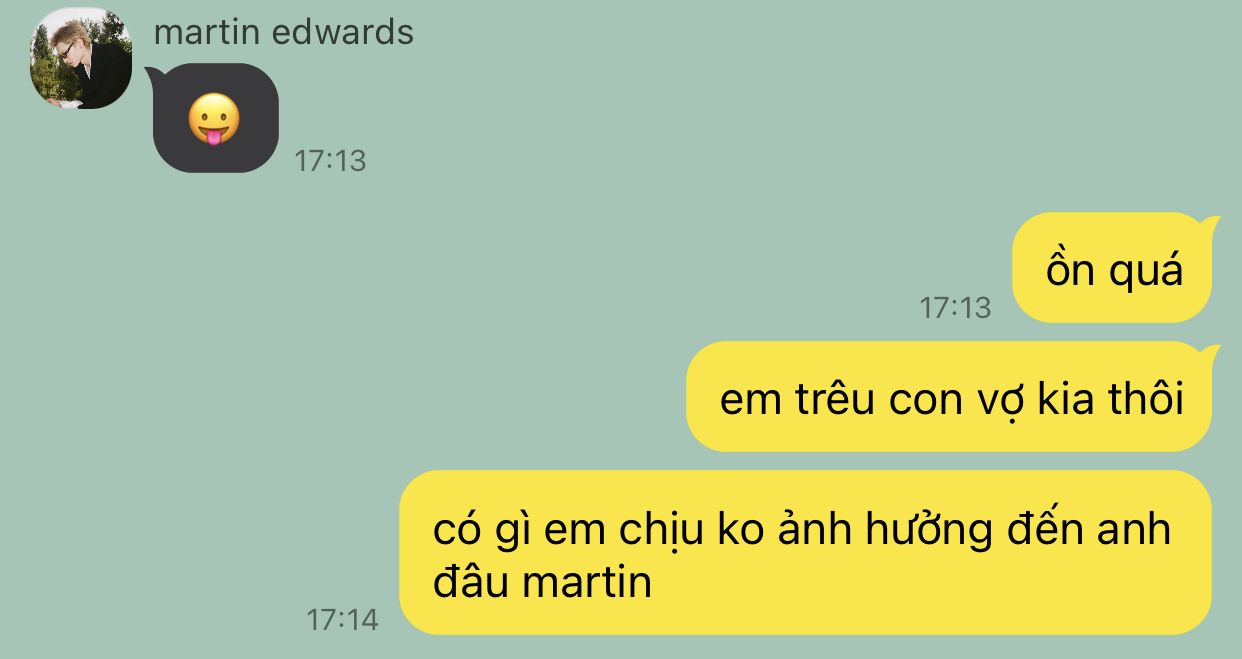This screenshot has height=659, width=1242.
Task: Tap the word "martin" in last yellow message
Action: [x=587, y=582]
